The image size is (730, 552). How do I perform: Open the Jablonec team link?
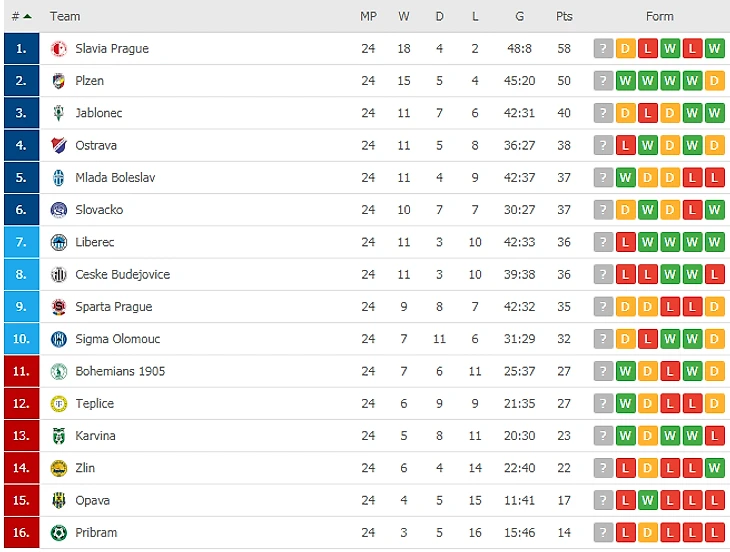[x=99, y=113]
